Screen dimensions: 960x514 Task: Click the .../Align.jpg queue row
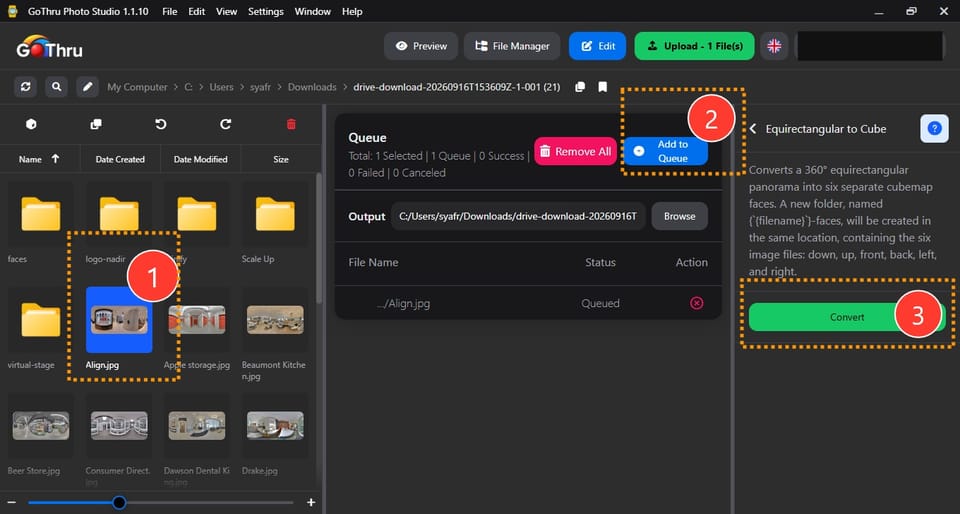coord(528,303)
